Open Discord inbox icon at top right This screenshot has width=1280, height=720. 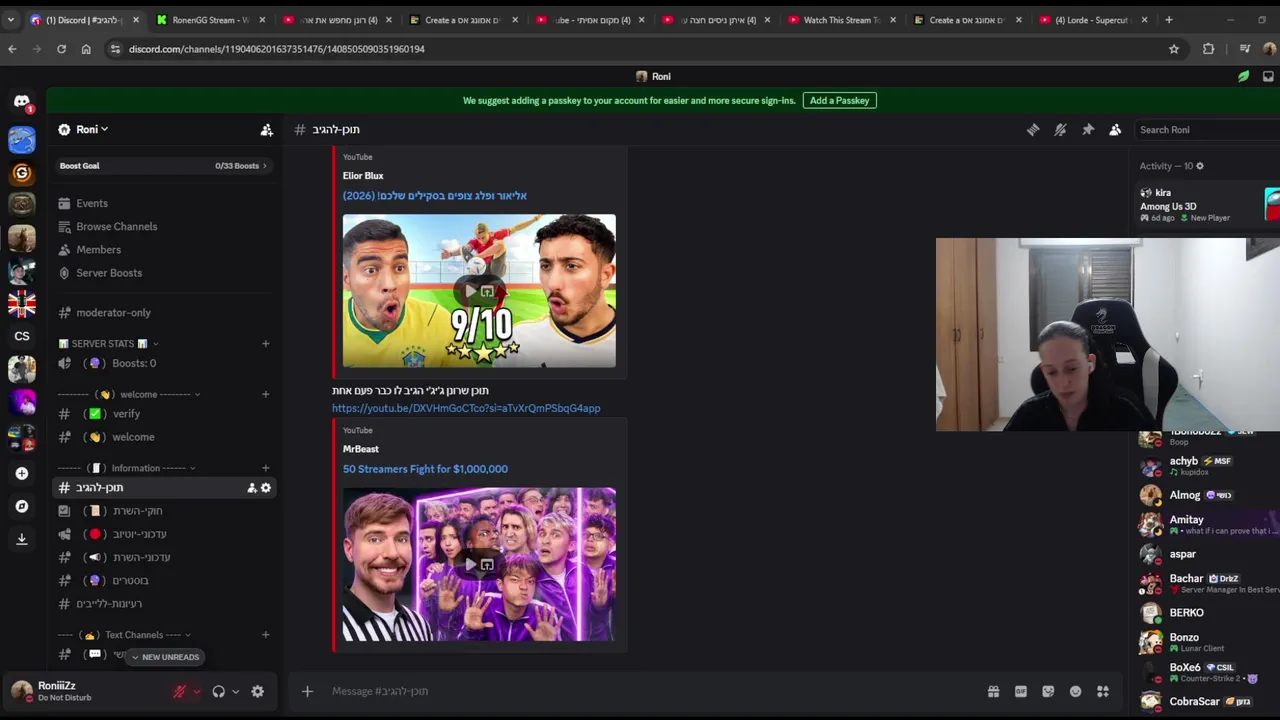[1268, 76]
